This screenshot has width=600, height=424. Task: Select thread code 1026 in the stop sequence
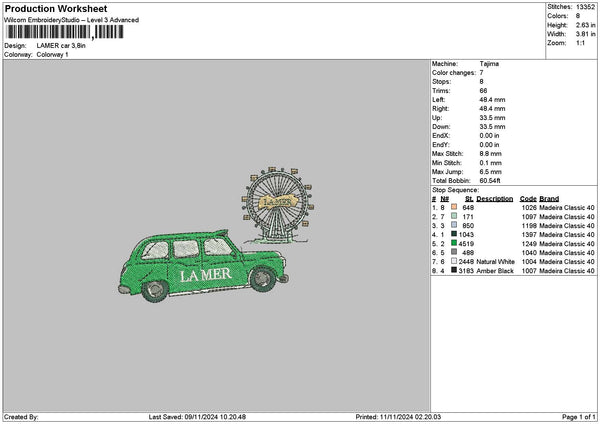tap(529, 208)
